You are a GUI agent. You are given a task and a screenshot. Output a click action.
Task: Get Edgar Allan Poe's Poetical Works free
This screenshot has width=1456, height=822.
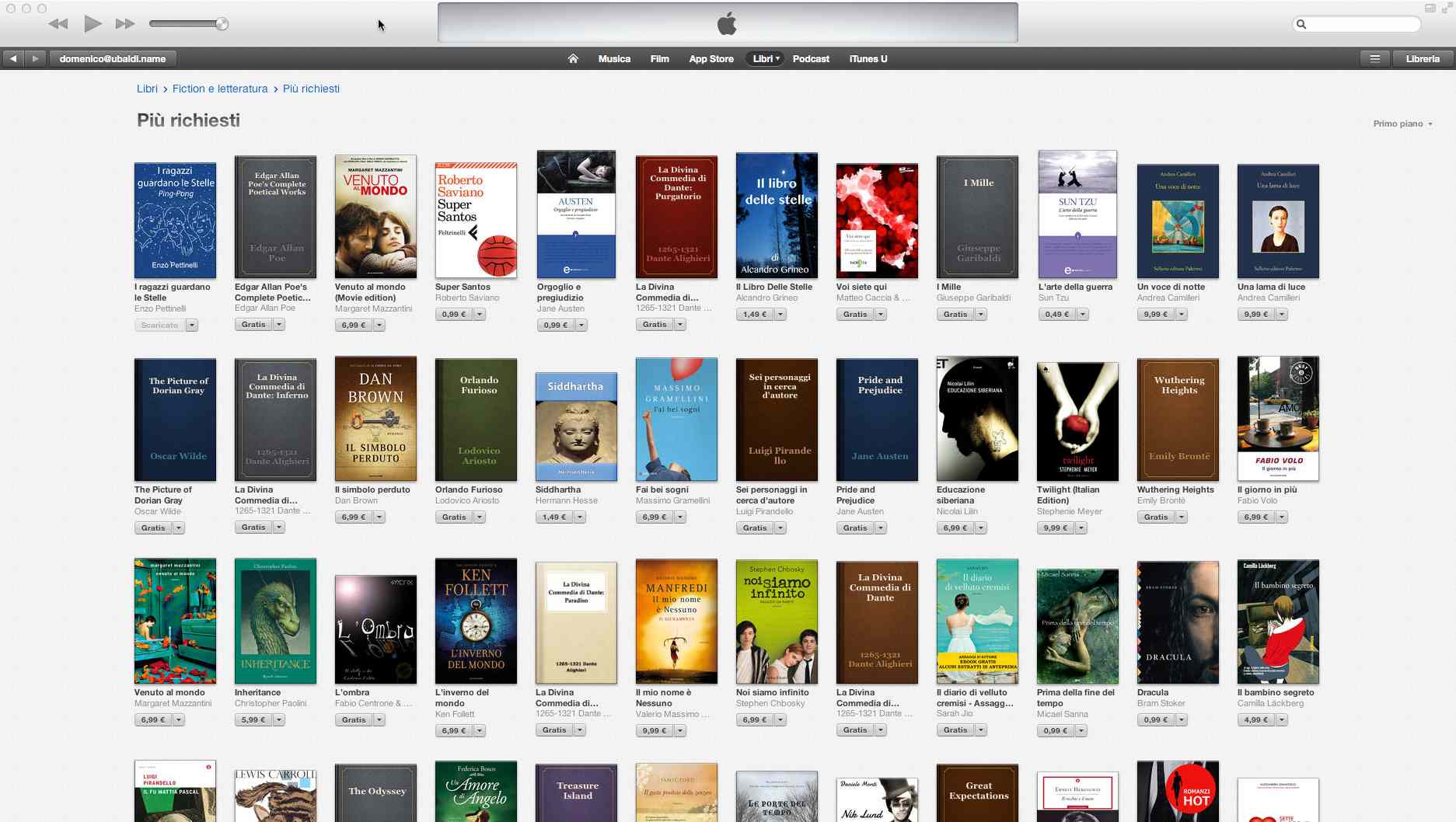pyautogui.click(x=253, y=325)
